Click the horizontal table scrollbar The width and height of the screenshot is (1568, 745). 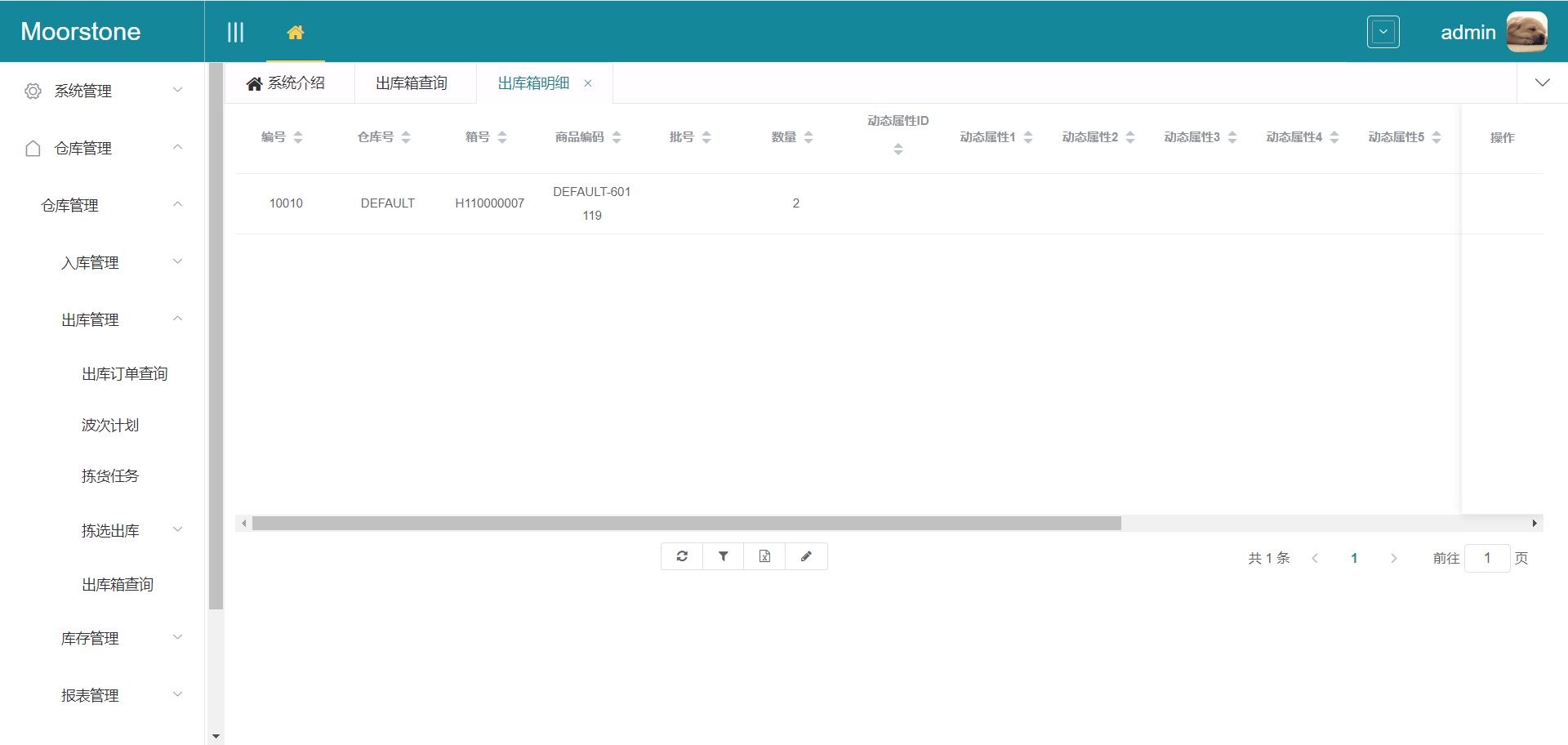coord(686,523)
